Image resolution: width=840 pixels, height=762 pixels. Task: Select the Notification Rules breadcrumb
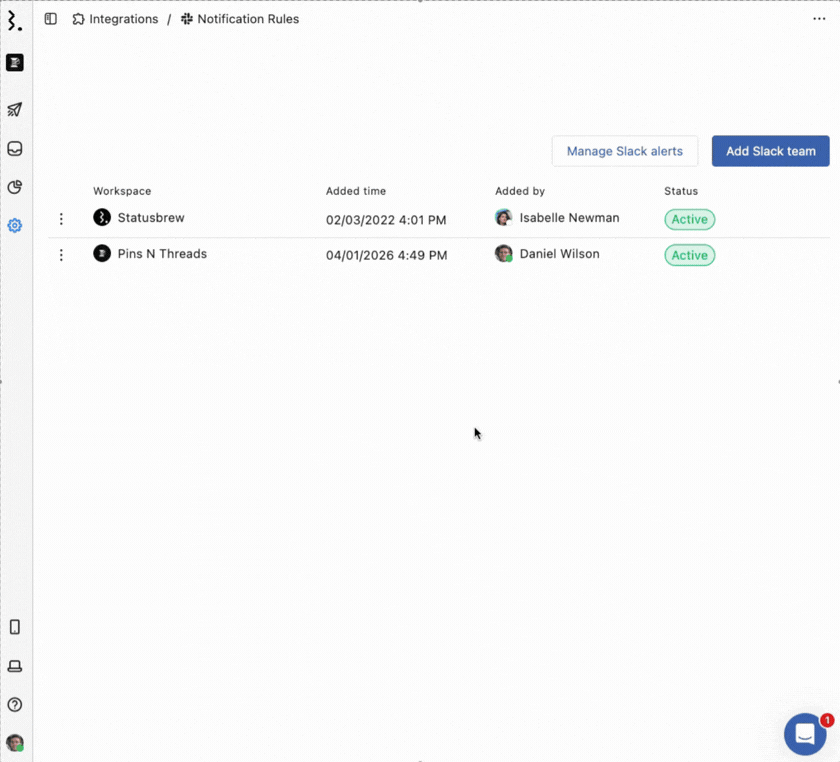[248, 18]
